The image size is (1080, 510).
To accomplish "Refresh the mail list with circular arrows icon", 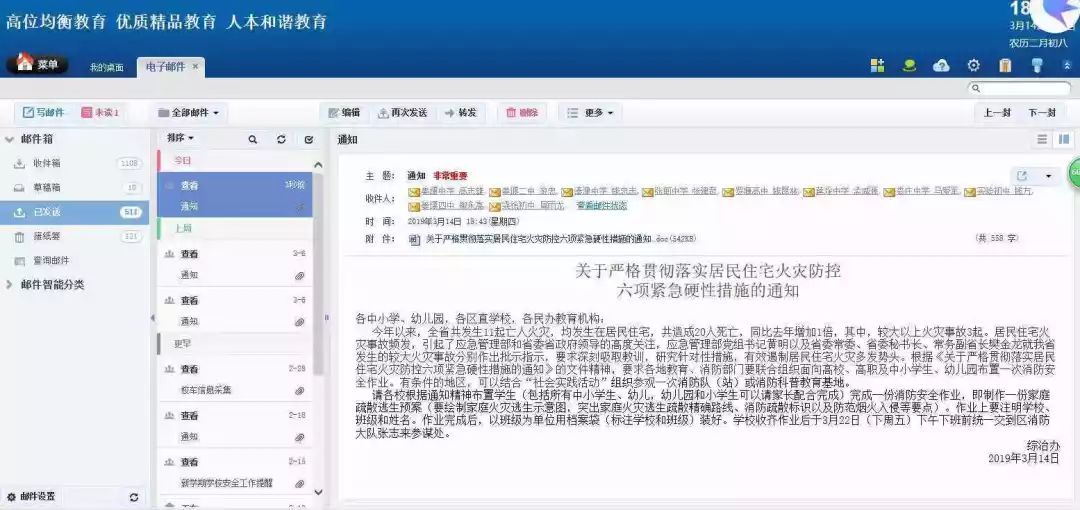I will (281, 139).
